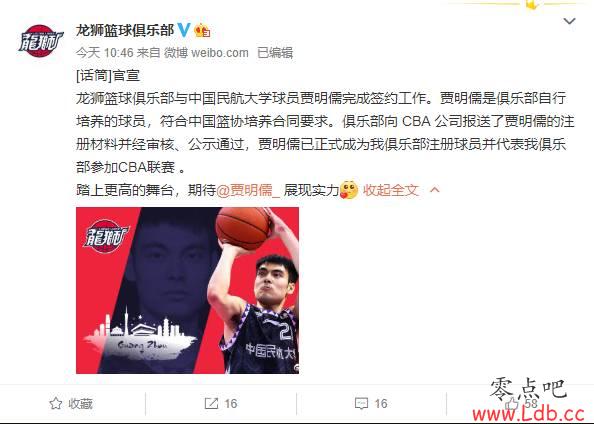Open post options dropdown arrow

(x=569, y=21)
